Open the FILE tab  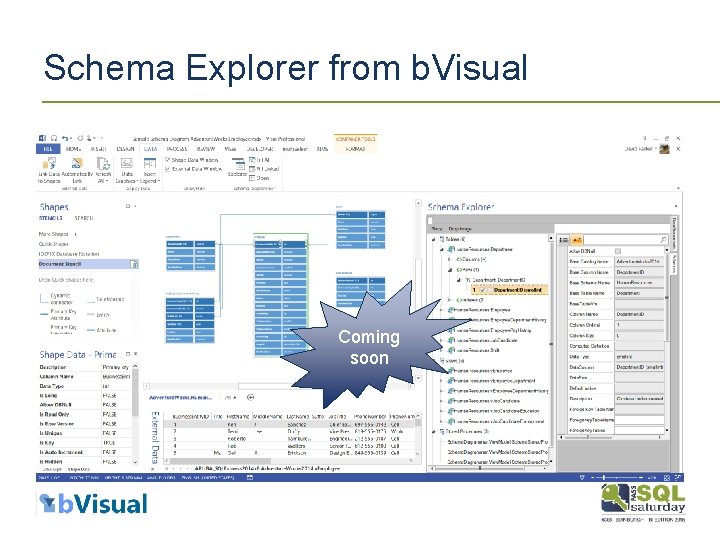(48, 149)
